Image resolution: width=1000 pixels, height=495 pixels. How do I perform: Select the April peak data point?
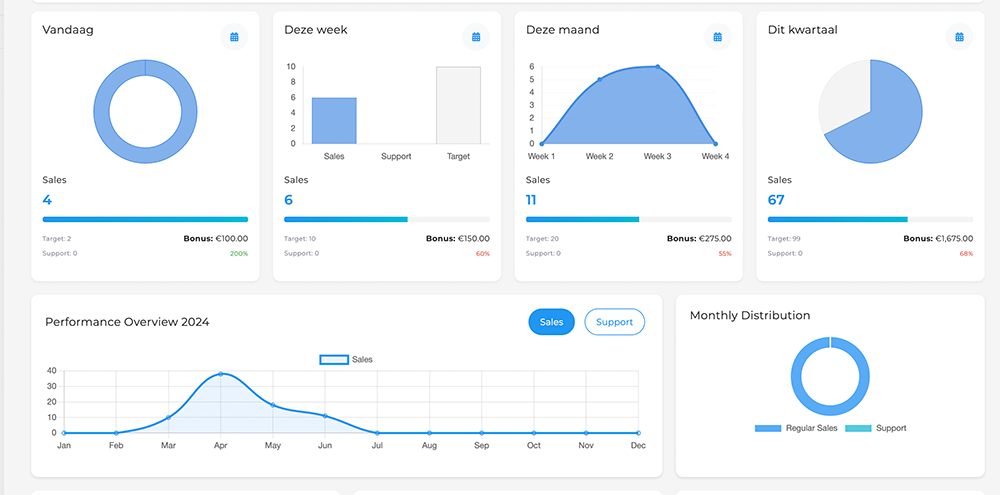click(x=221, y=374)
